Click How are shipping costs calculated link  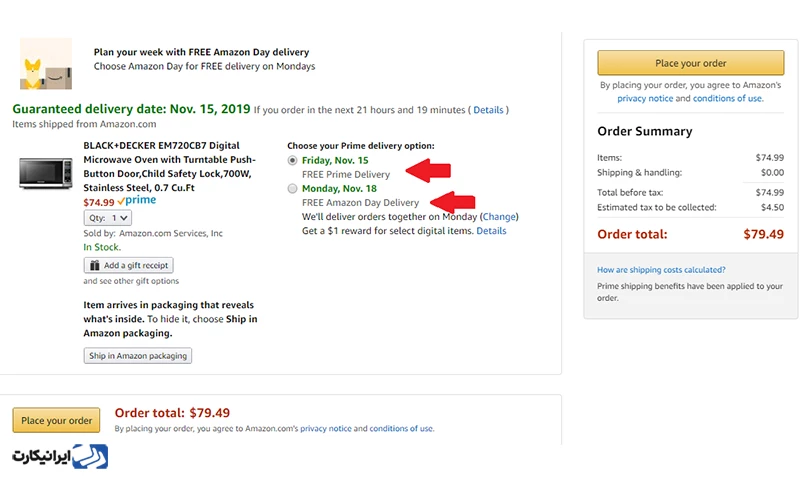pyautogui.click(x=661, y=270)
